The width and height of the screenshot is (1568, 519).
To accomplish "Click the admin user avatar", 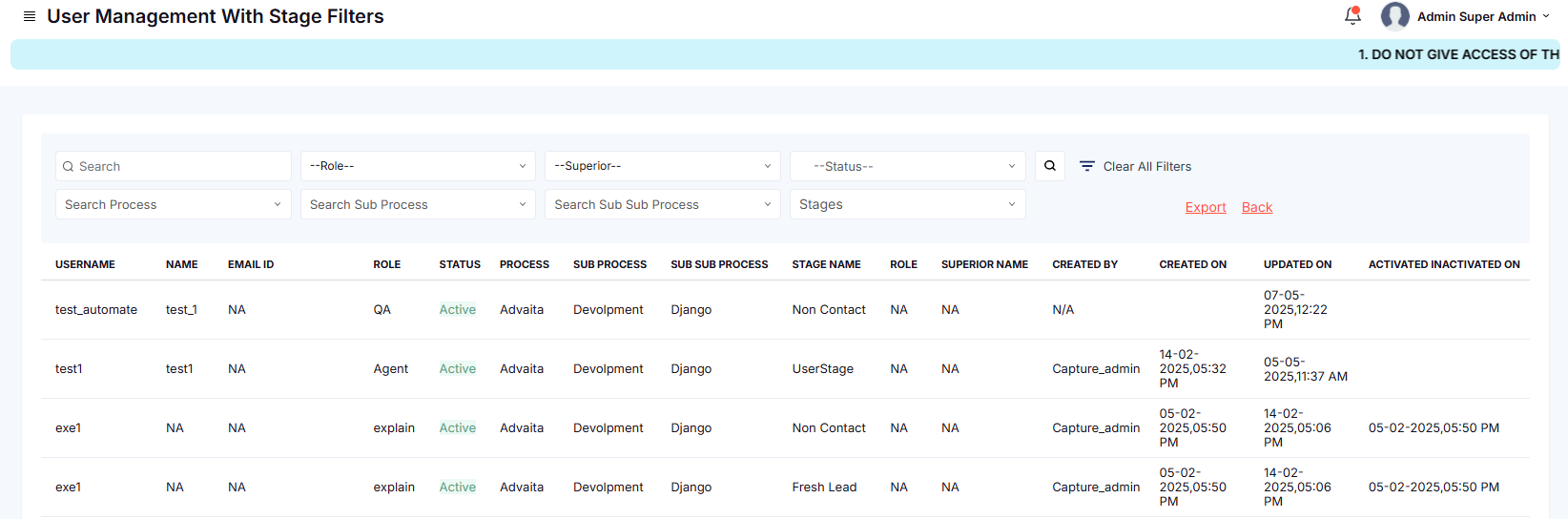I will [1394, 16].
